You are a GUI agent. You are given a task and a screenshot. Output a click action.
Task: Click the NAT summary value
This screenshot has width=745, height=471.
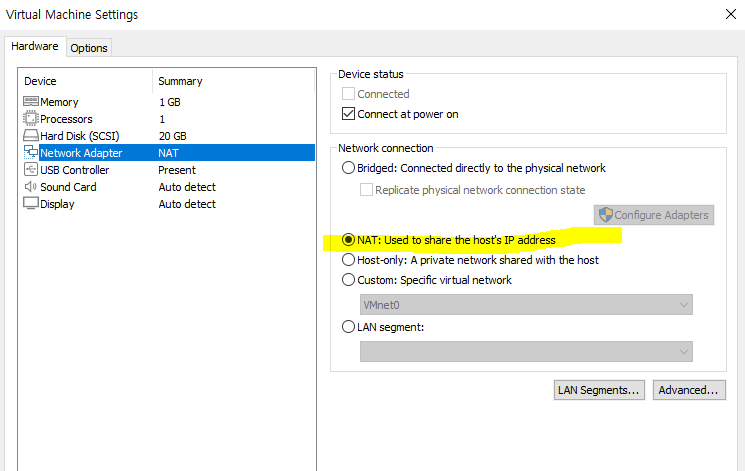click(168, 153)
